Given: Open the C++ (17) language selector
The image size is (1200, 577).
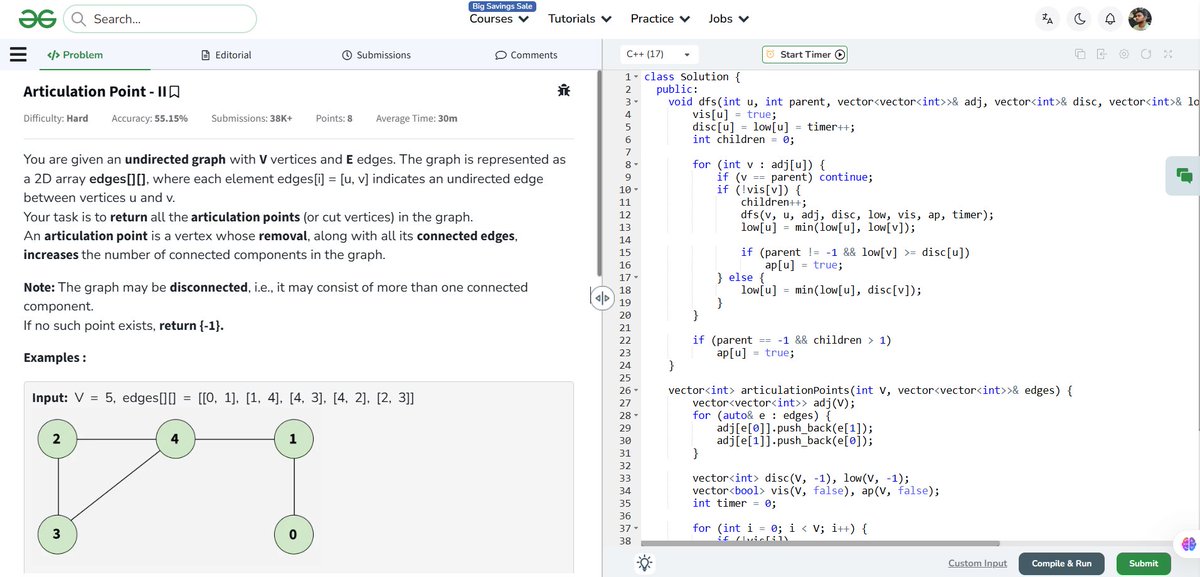Looking at the screenshot, I should [658, 54].
